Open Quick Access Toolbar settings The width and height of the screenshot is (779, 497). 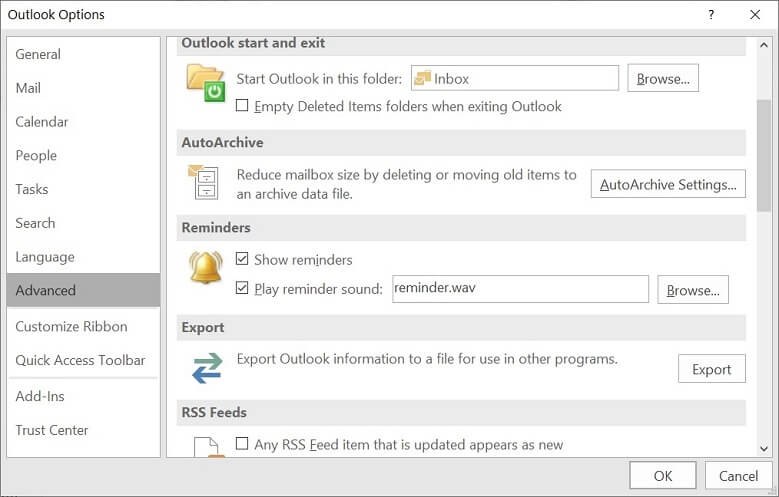point(83,360)
